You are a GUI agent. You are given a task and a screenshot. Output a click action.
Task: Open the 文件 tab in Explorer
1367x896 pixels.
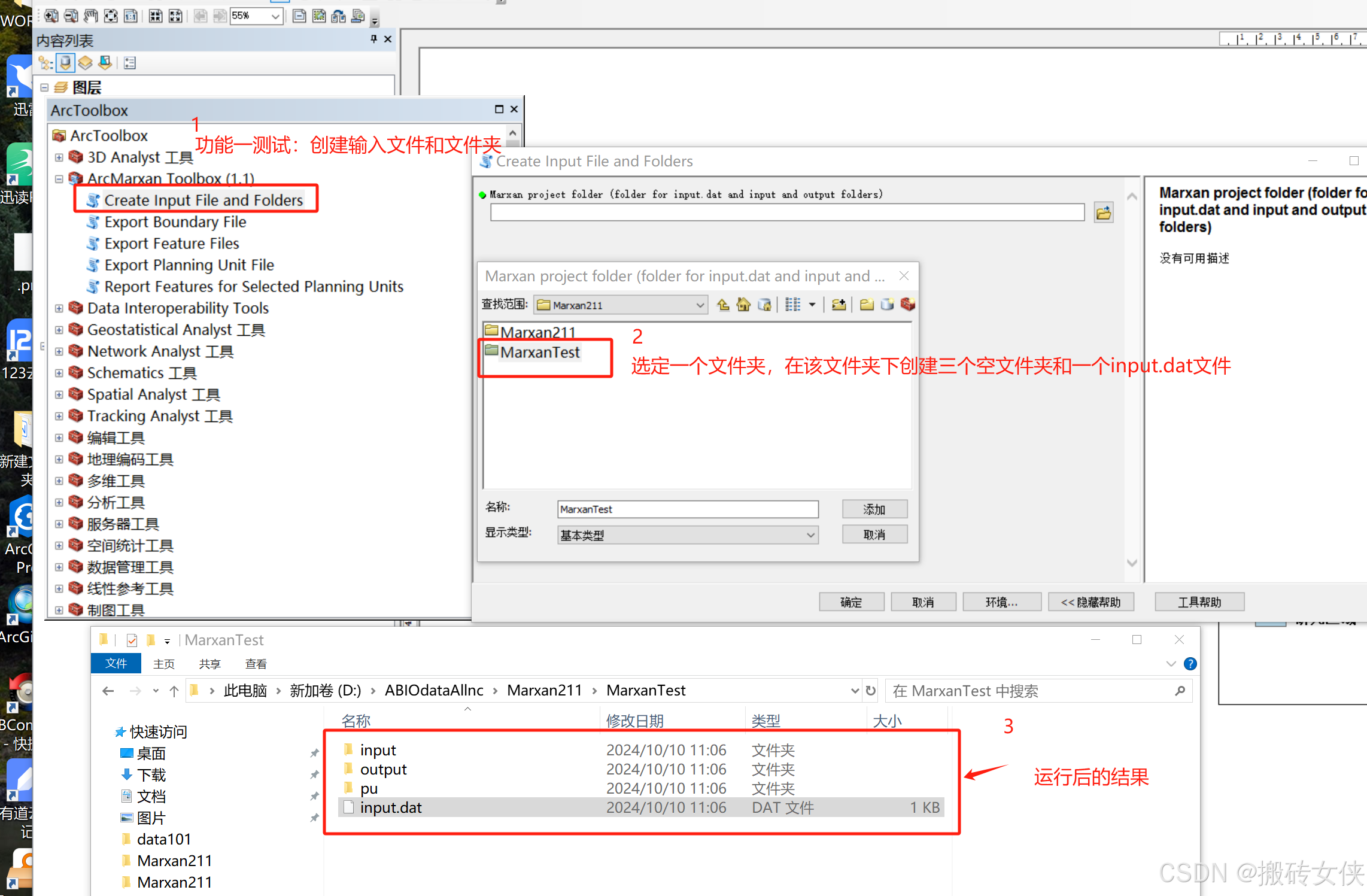click(116, 664)
